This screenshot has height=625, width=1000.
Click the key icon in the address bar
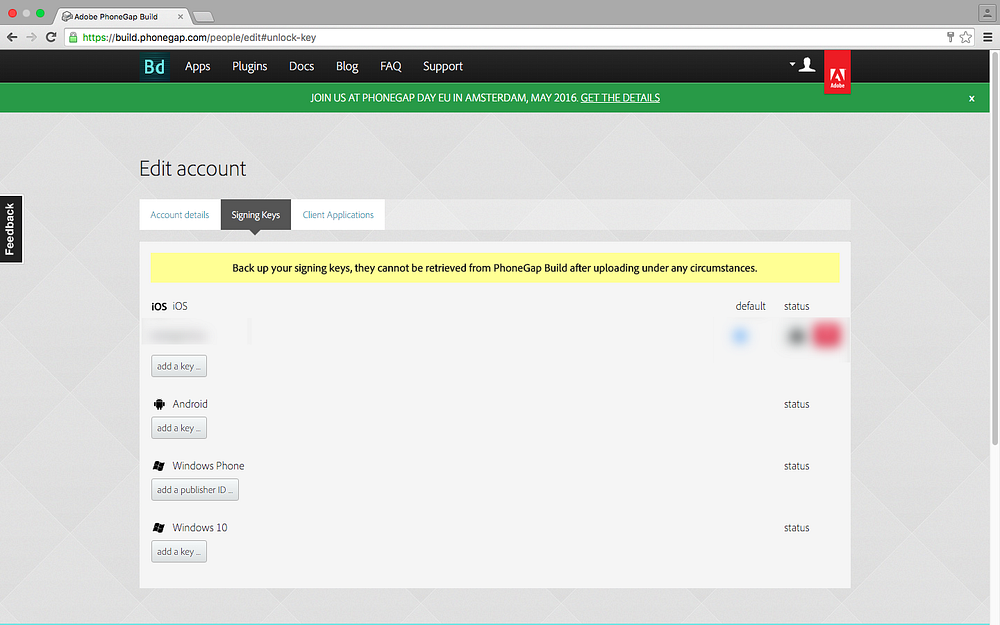(950, 37)
